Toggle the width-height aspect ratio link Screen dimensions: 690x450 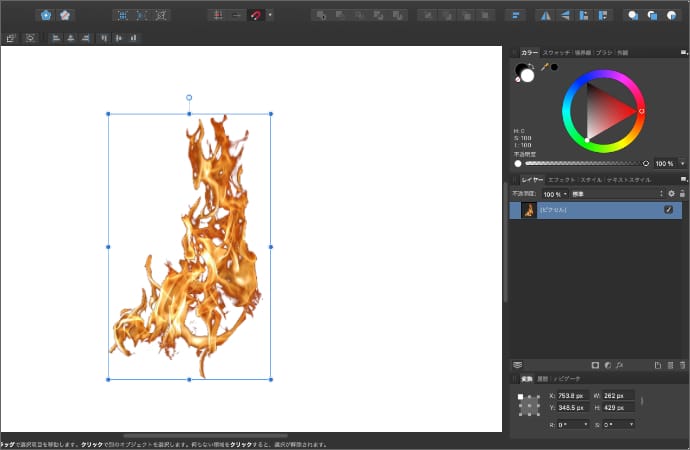[x=642, y=402]
